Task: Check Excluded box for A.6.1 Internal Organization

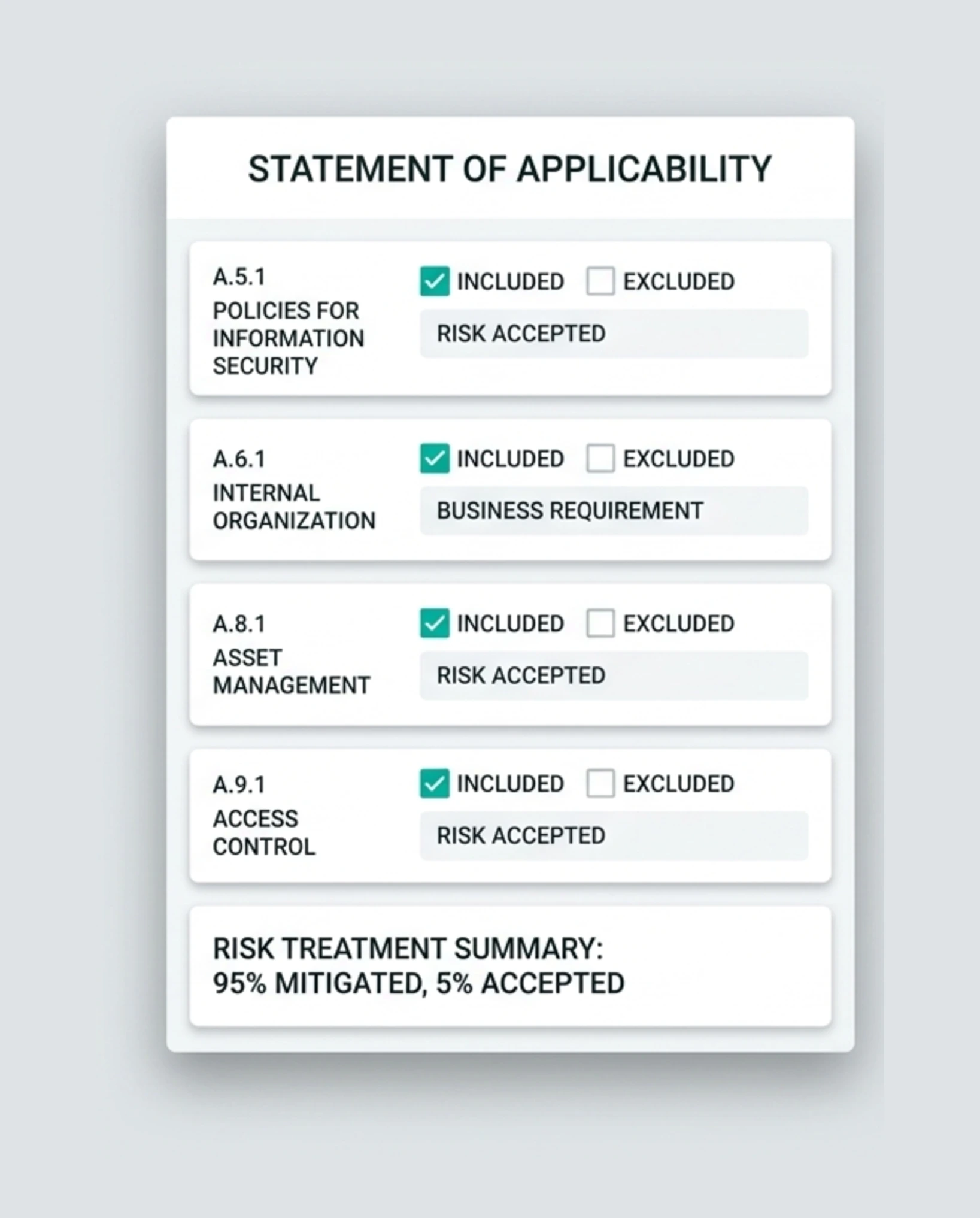Action: [x=600, y=459]
